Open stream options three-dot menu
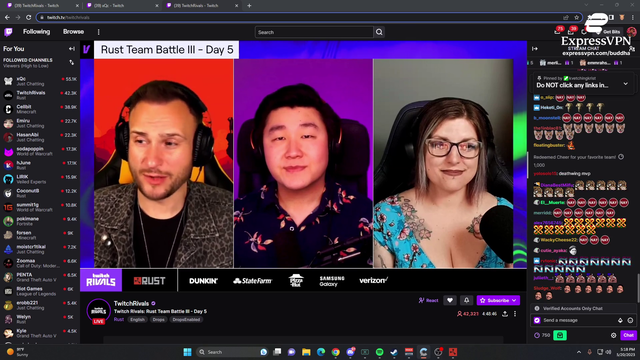The image size is (640, 360). point(515,314)
